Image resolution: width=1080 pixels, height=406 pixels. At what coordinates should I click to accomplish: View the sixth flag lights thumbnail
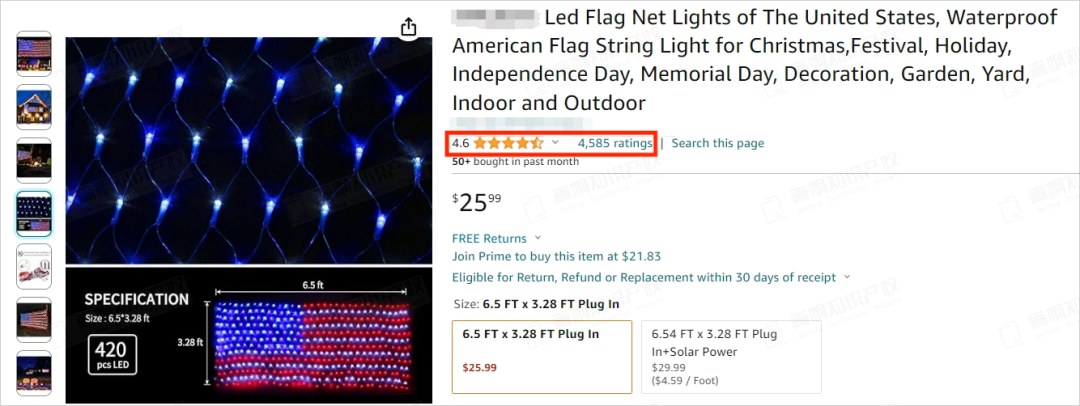click(34, 319)
